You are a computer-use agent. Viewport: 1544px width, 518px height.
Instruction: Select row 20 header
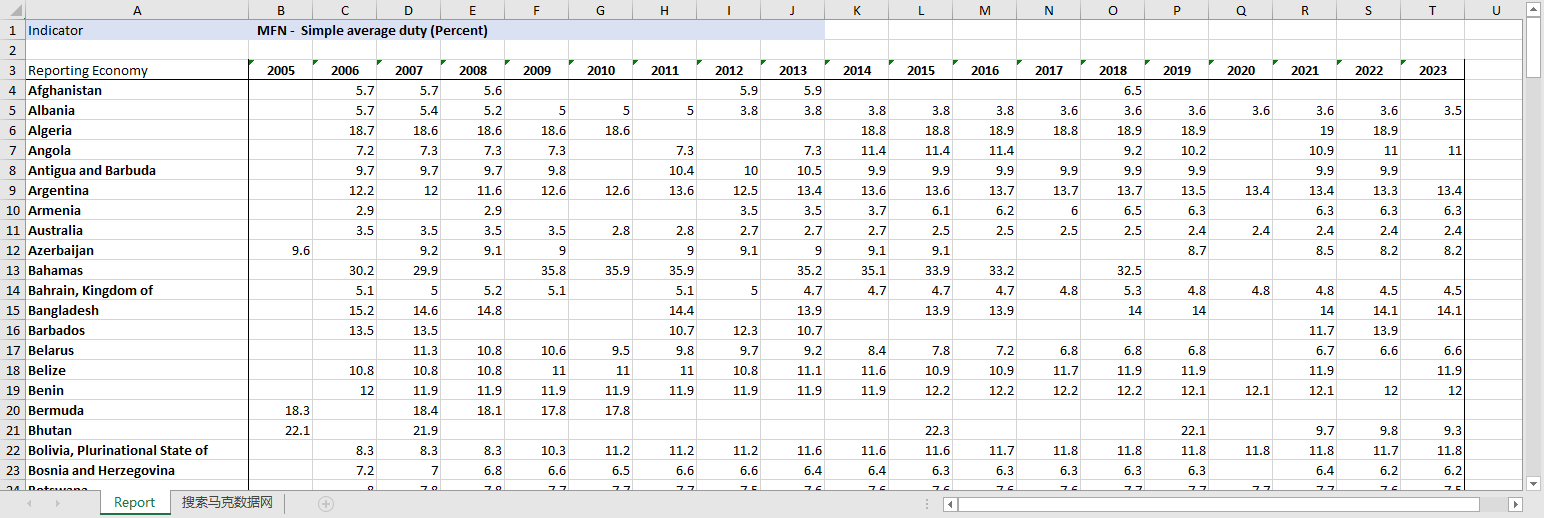click(12, 410)
